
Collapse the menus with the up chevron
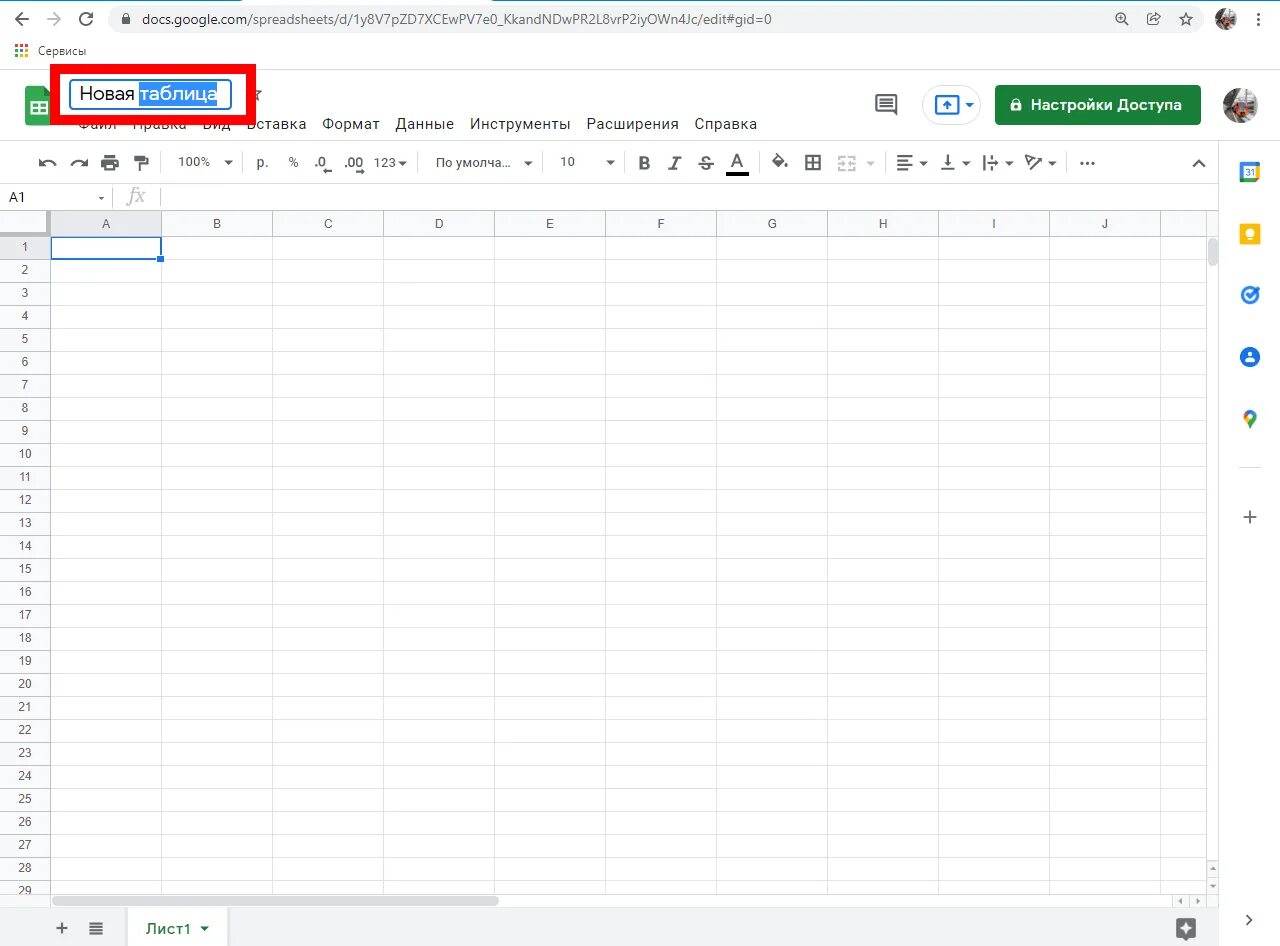(1199, 164)
